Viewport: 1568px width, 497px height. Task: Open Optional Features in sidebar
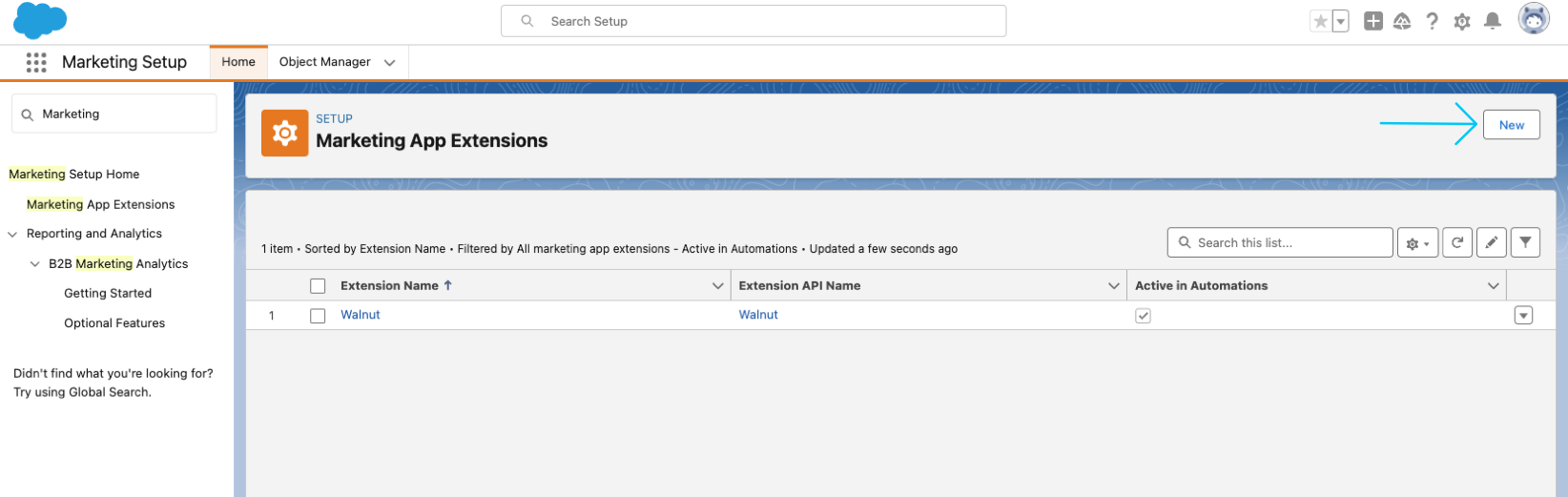114,323
